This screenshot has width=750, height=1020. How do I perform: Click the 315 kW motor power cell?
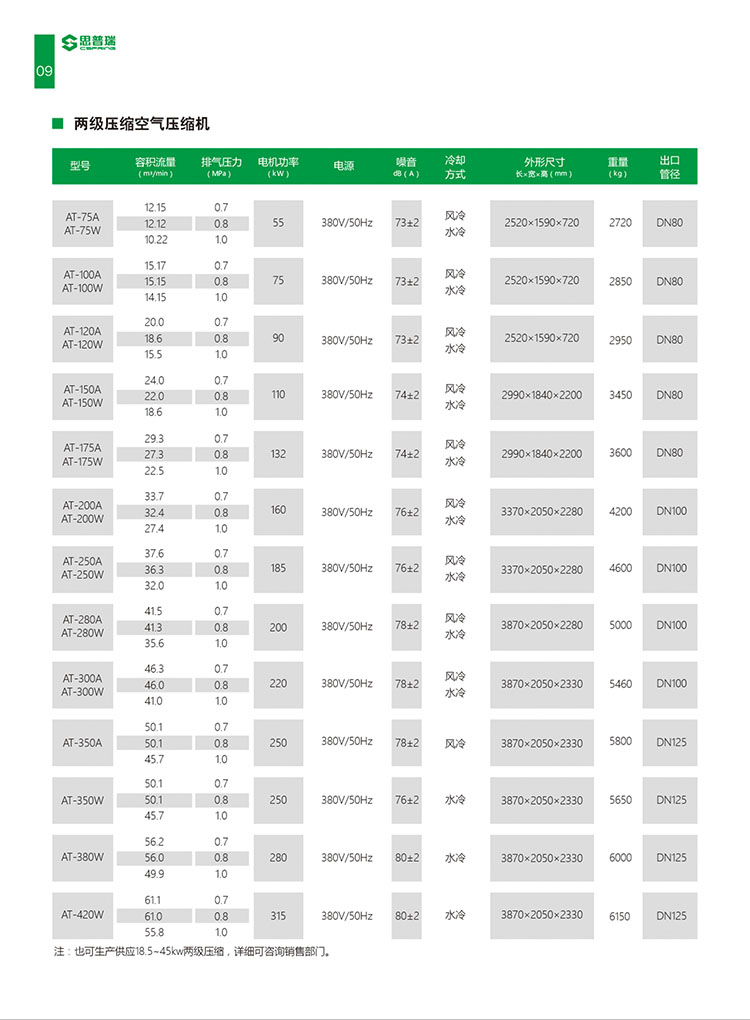pyautogui.click(x=278, y=915)
